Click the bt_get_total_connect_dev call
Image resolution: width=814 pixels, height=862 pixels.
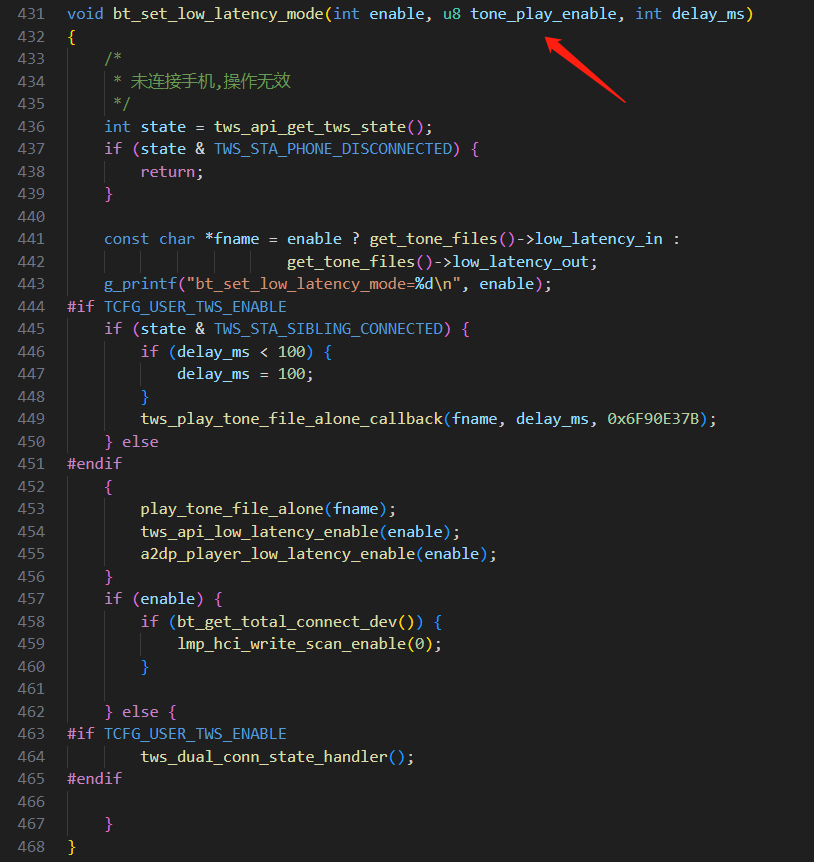(287, 622)
